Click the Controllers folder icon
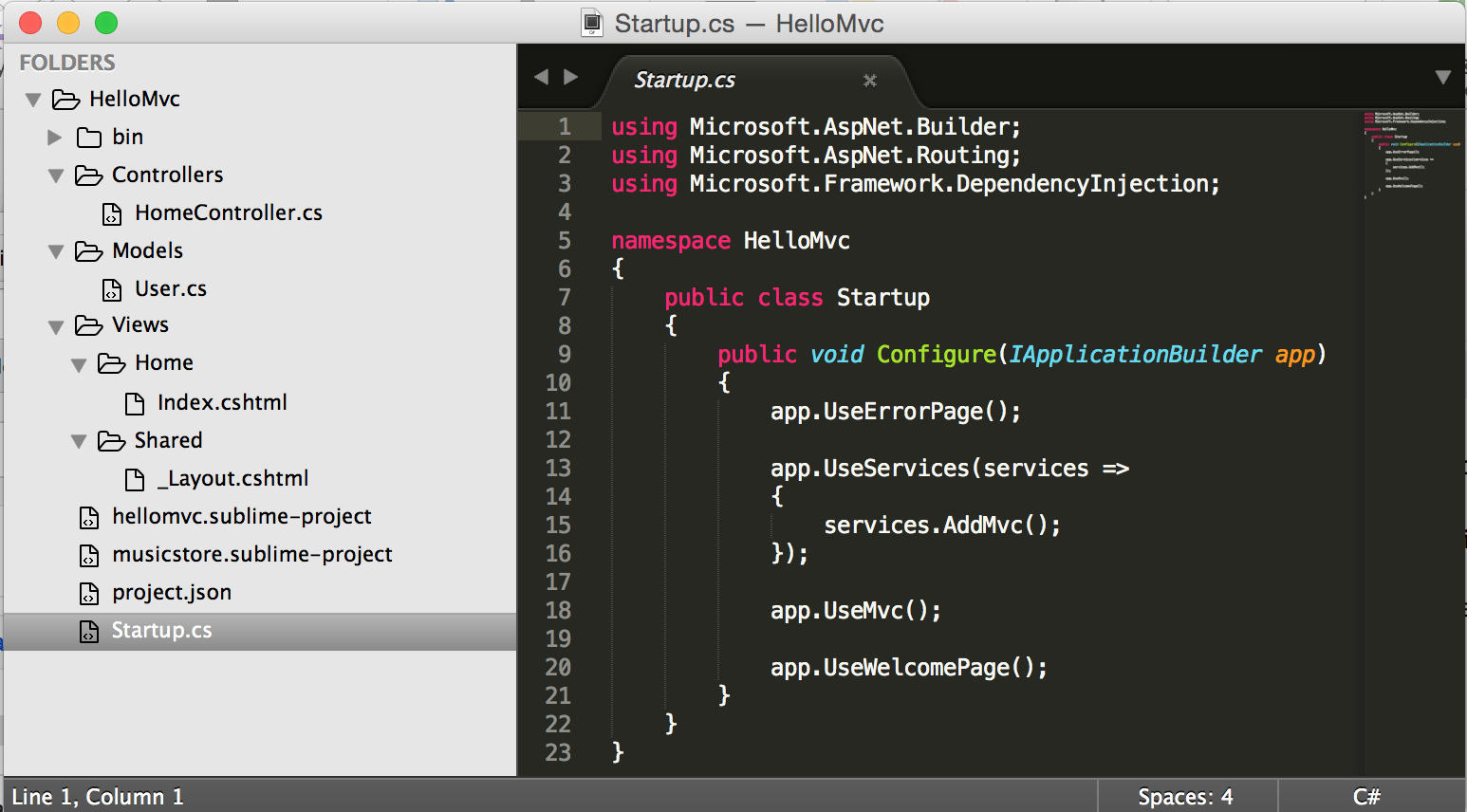Image resolution: width=1467 pixels, height=812 pixels. pyautogui.click(x=87, y=175)
